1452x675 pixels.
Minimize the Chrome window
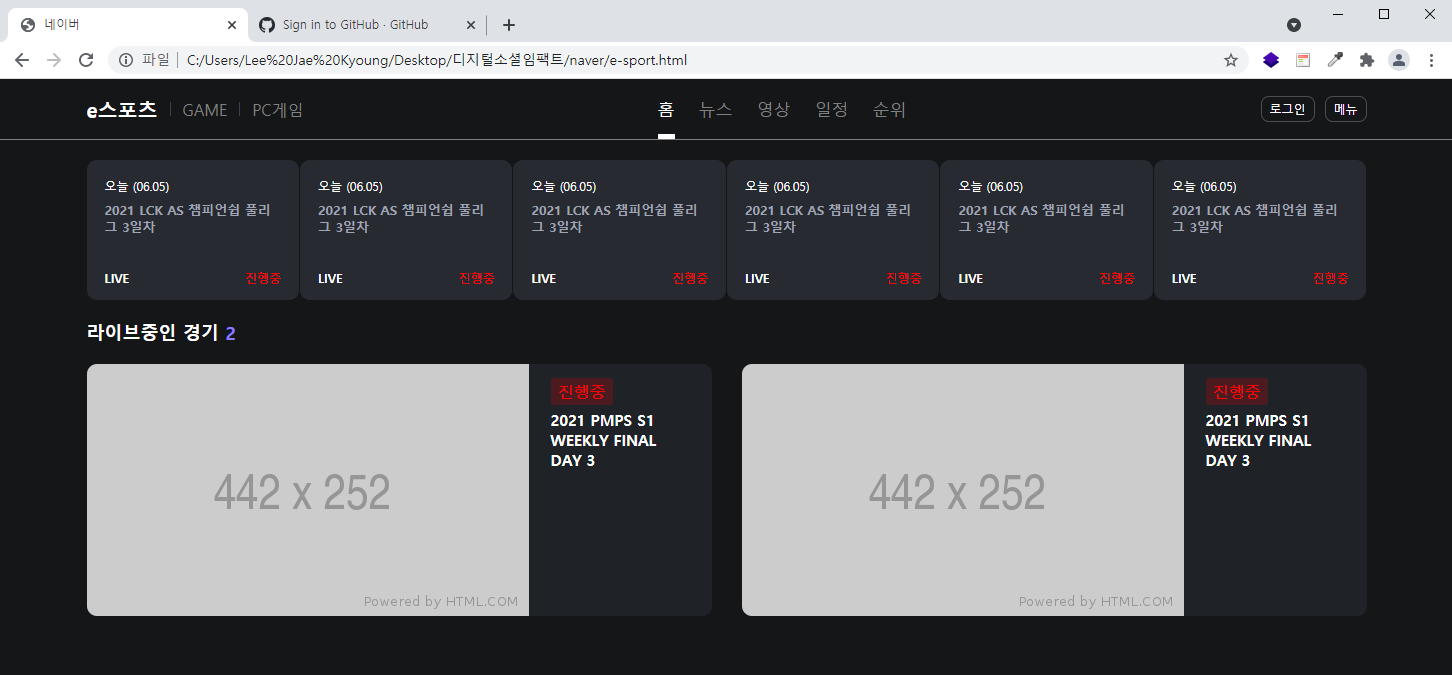click(1337, 14)
